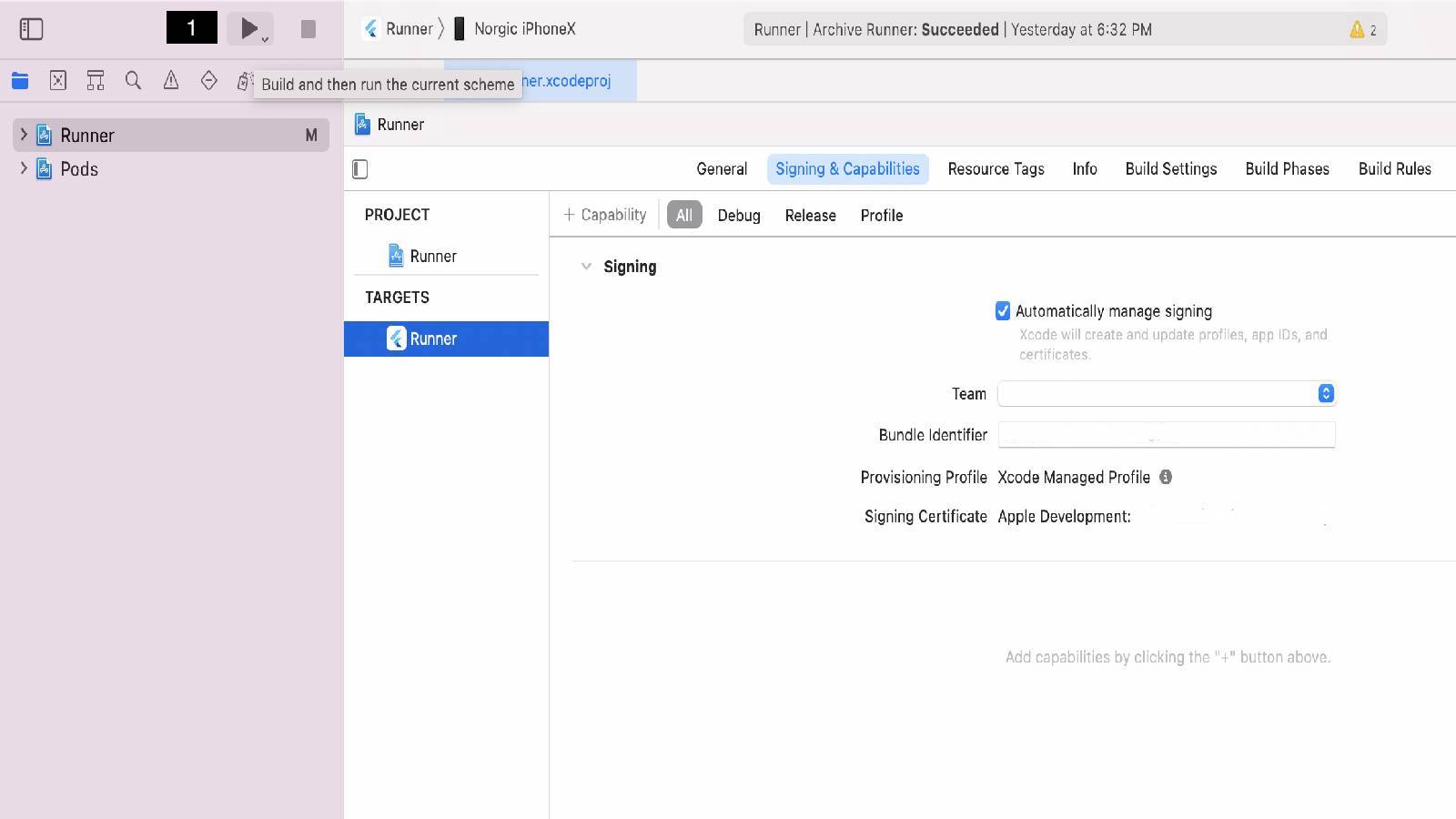Hide the project and targets list
This screenshot has width=1456, height=819.
pyautogui.click(x=360, y=169)
